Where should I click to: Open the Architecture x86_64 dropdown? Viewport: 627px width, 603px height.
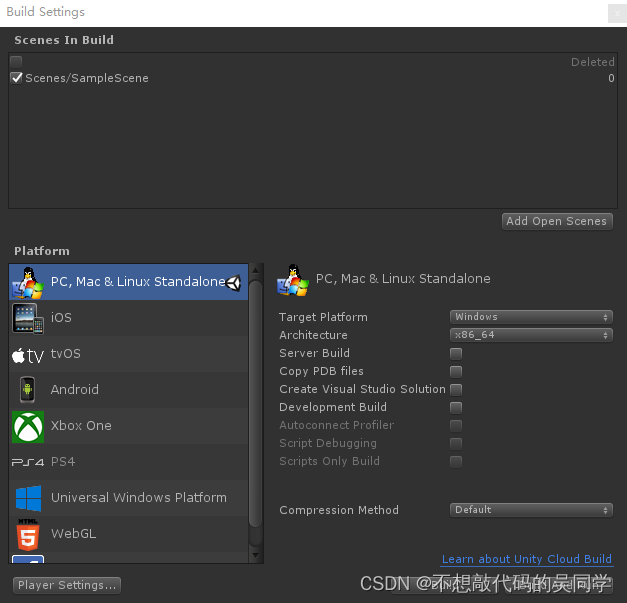pyautogui.click(x=531, y=335)
